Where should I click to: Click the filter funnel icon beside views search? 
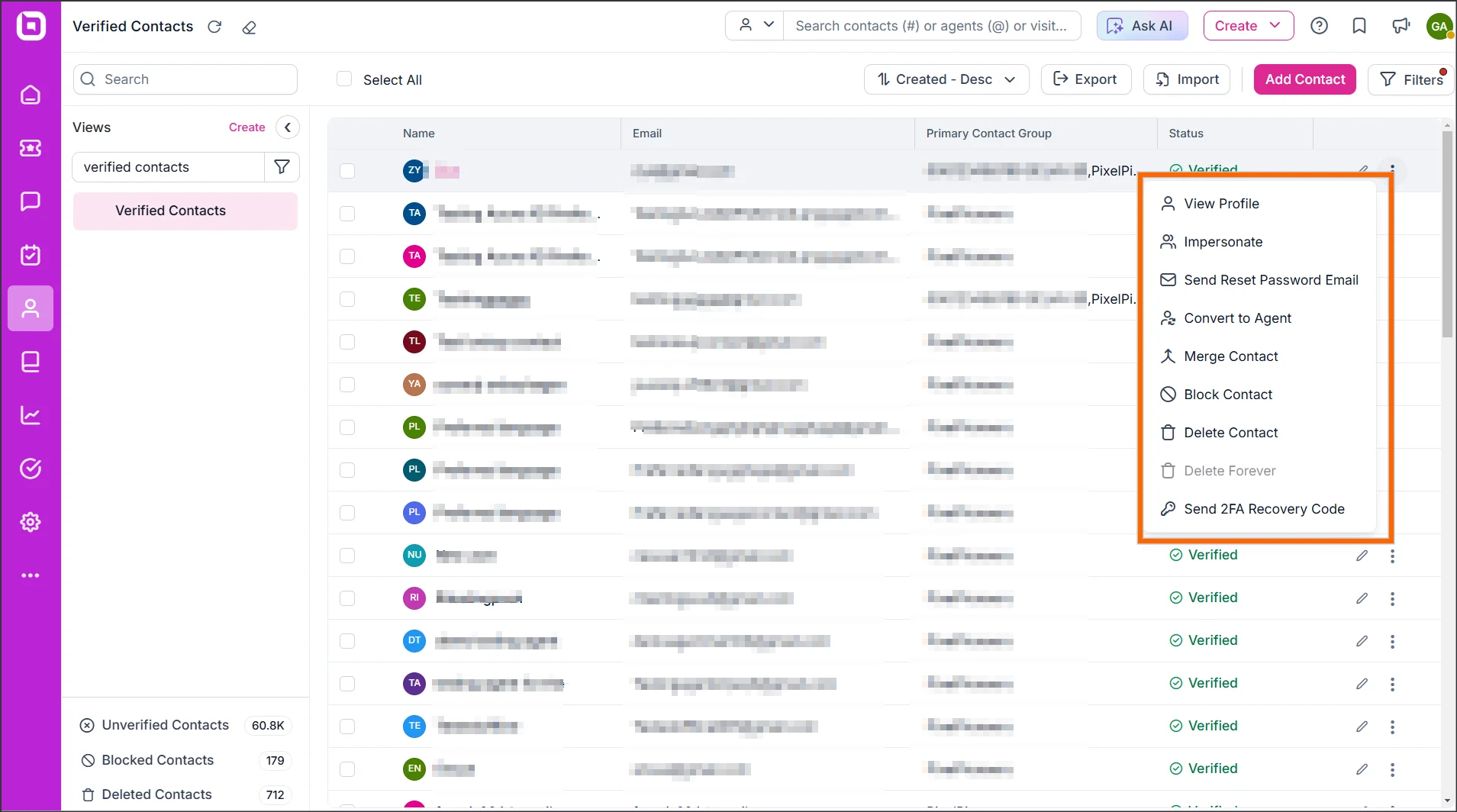pos(282,167)
